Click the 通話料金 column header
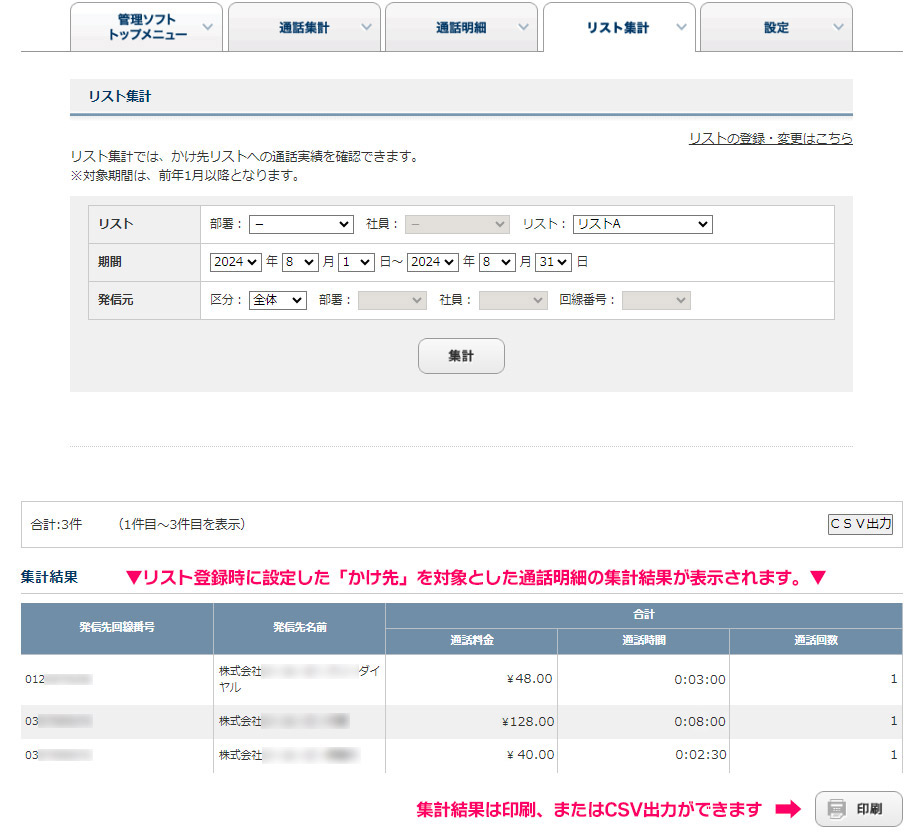This screenshot has width=924, height=835. click(471, 641)
